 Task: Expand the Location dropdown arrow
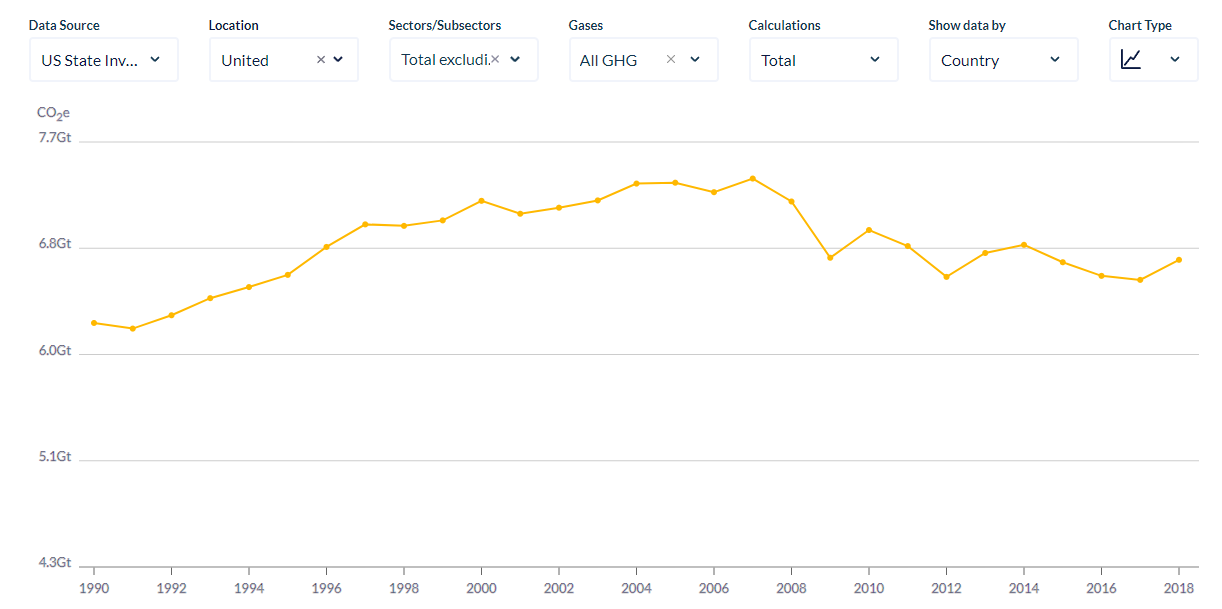pos(338,60)
